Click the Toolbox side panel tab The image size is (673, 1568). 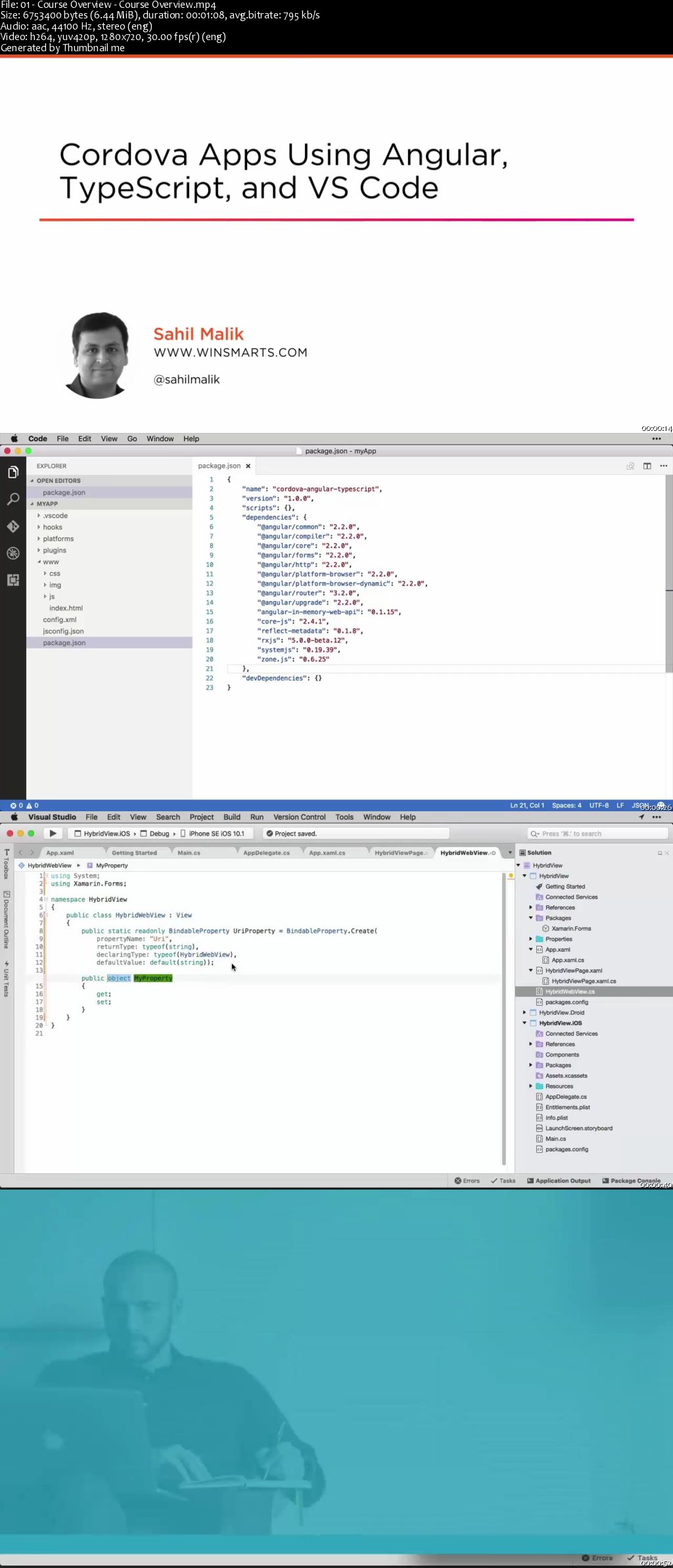click(x=6, y=864)
